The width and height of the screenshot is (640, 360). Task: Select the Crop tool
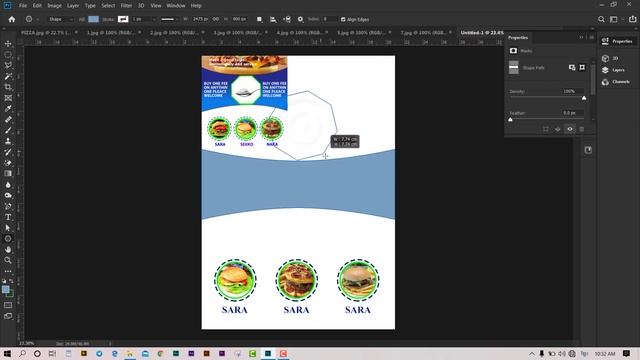click(x=8, y=87)
